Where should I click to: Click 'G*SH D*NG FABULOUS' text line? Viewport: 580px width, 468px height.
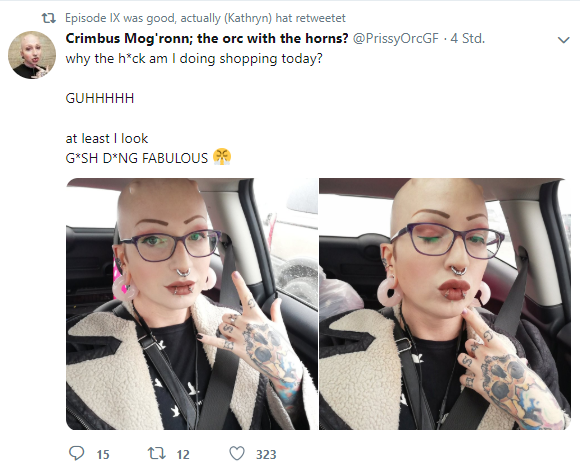click(136, 158)
